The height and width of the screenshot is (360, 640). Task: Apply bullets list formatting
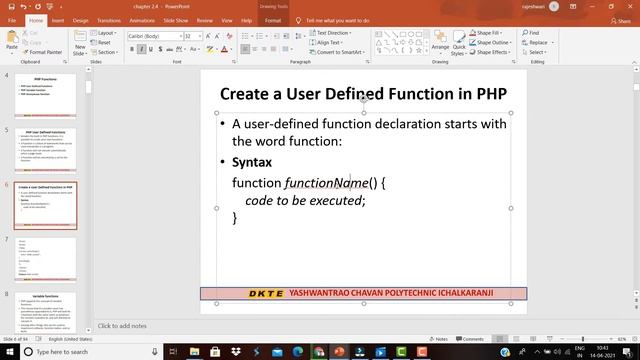pos(246,36)
